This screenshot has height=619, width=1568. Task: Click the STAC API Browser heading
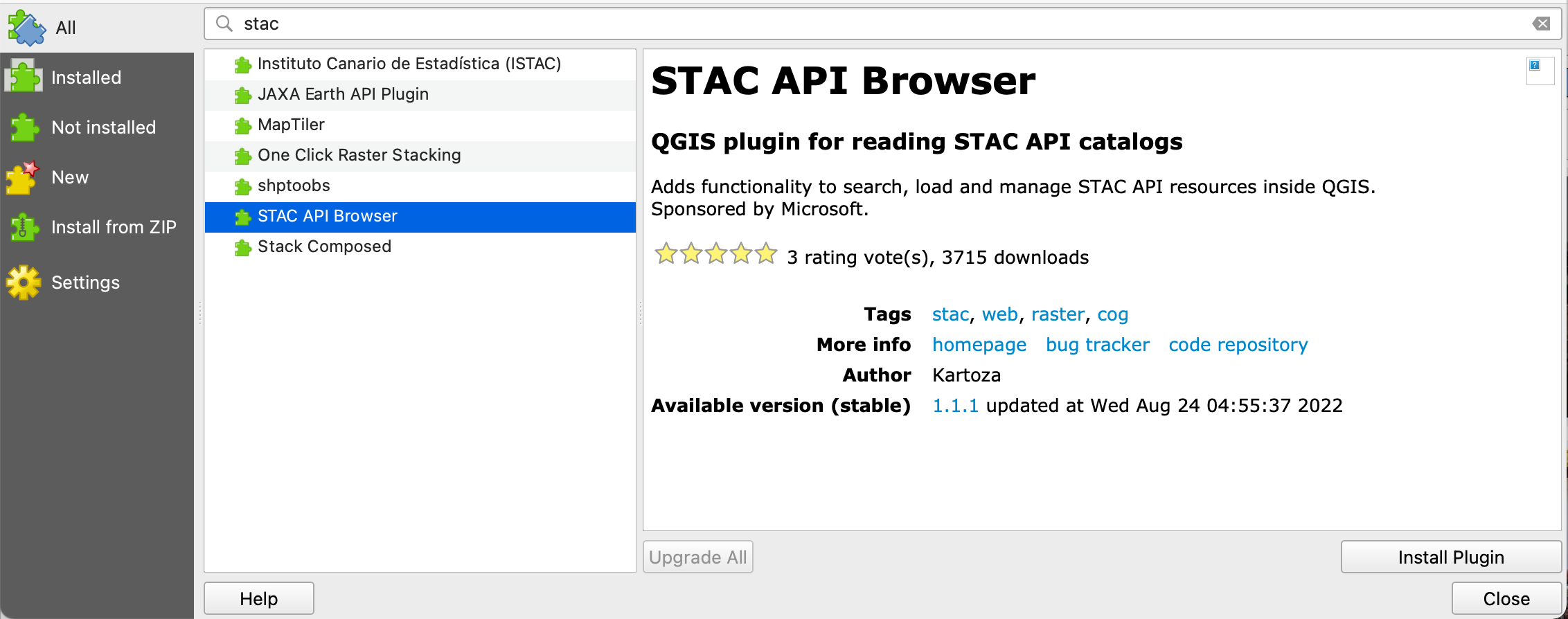point(844,81)
